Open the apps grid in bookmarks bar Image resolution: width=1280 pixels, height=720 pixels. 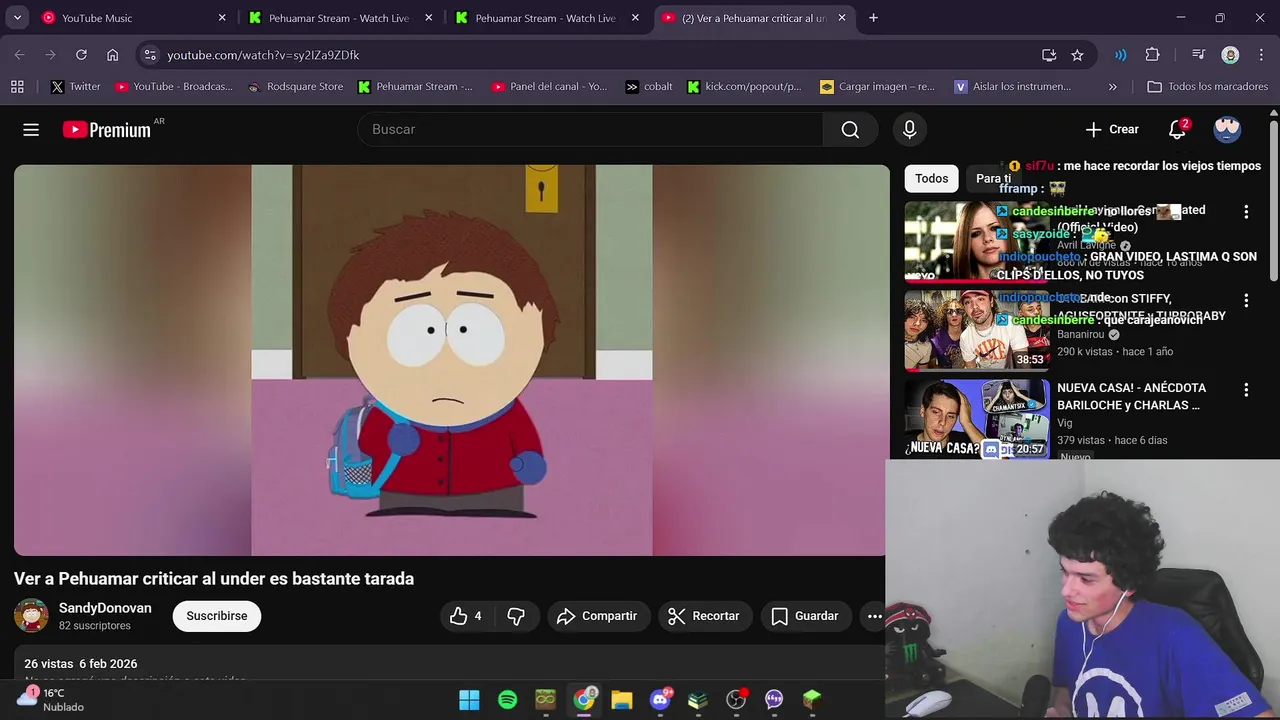(17, 87)
